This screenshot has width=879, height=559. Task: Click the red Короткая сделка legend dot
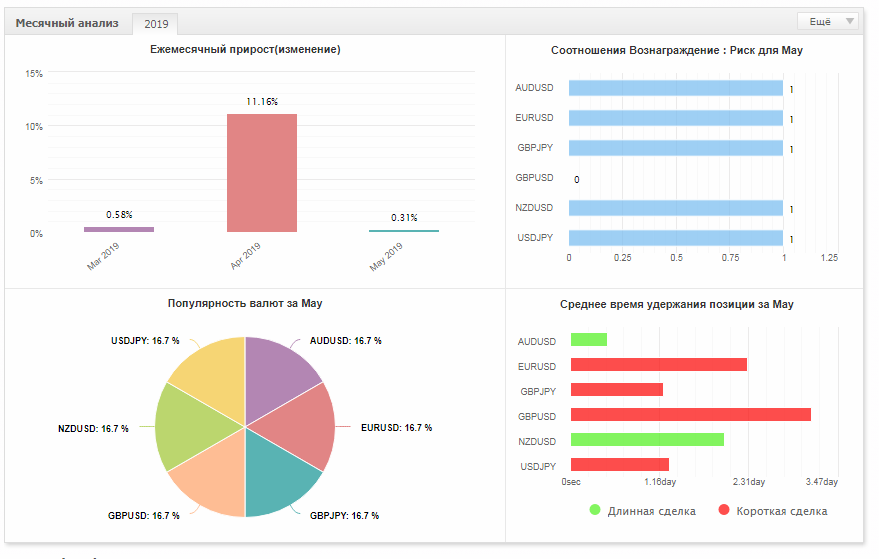click(x=724, y=510)
